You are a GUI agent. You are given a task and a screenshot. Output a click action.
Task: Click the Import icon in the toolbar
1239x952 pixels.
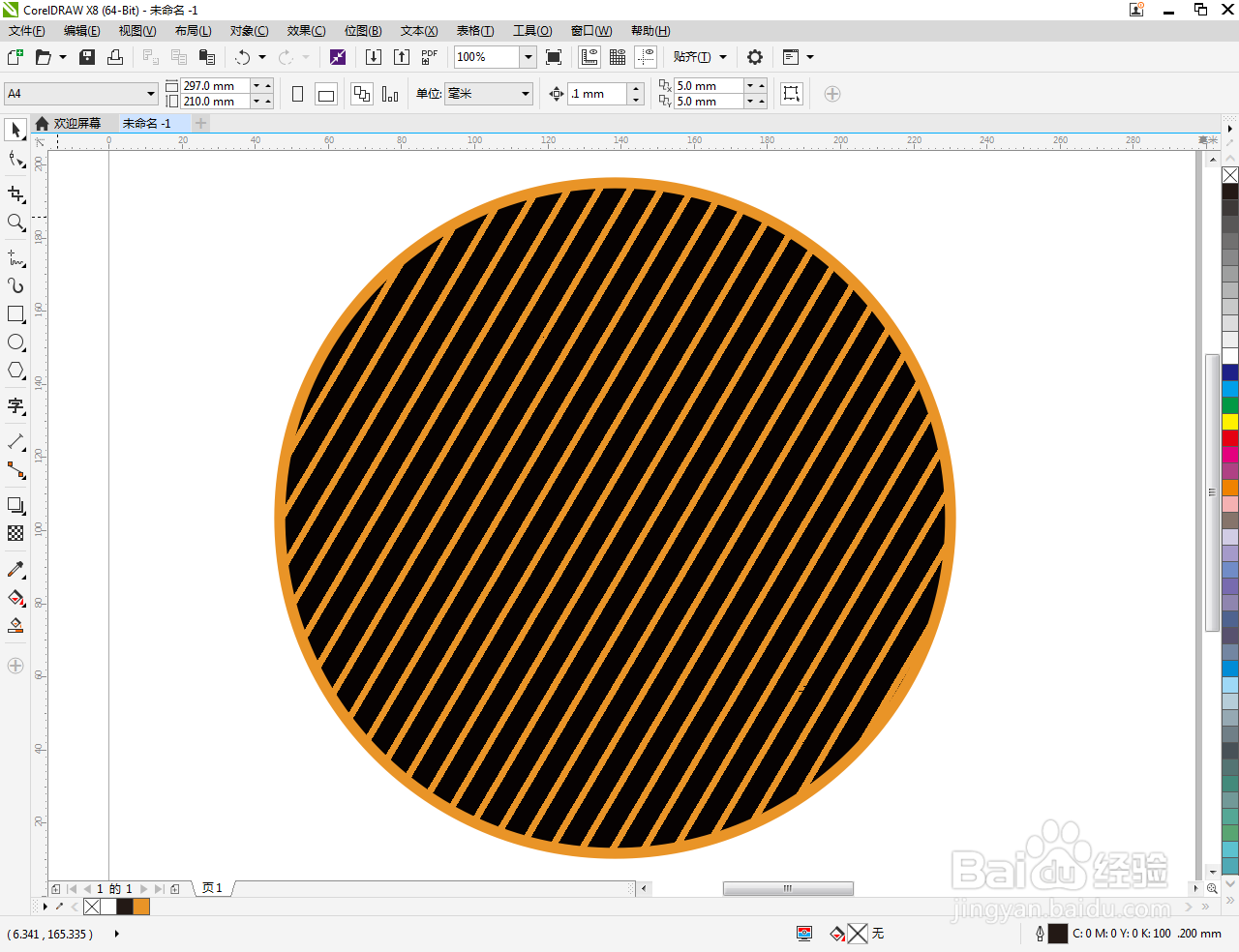pyautogui.click(x=374, y=57)
